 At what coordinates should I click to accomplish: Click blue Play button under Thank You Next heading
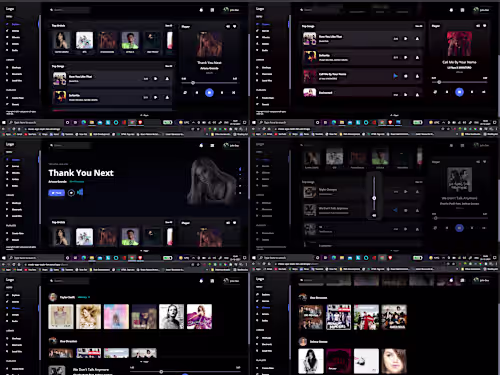pyautogui.click(x=57, y=193)
